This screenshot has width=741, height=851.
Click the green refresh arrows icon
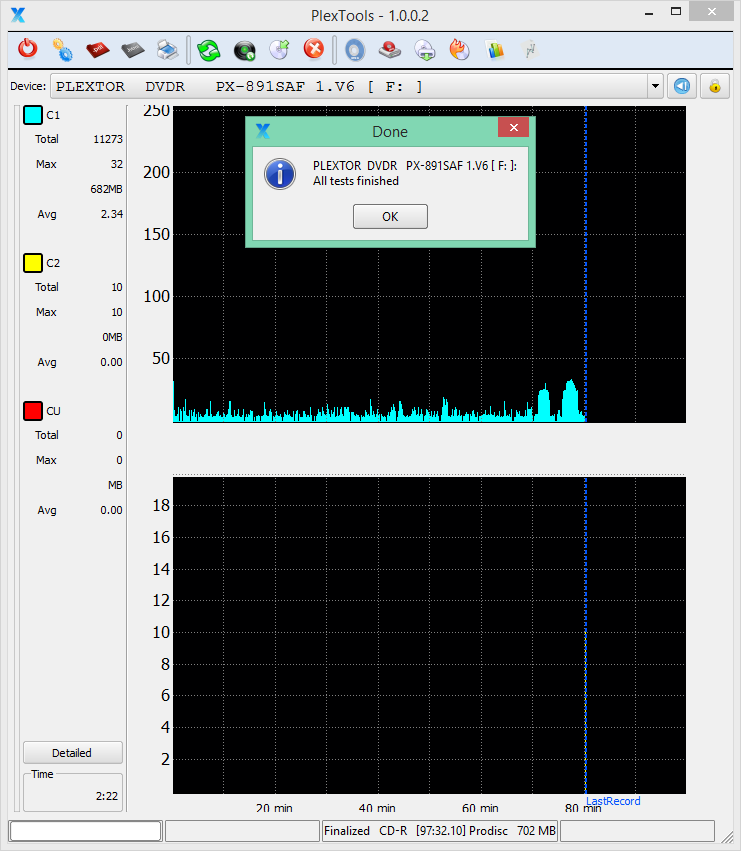pos(208,50)
